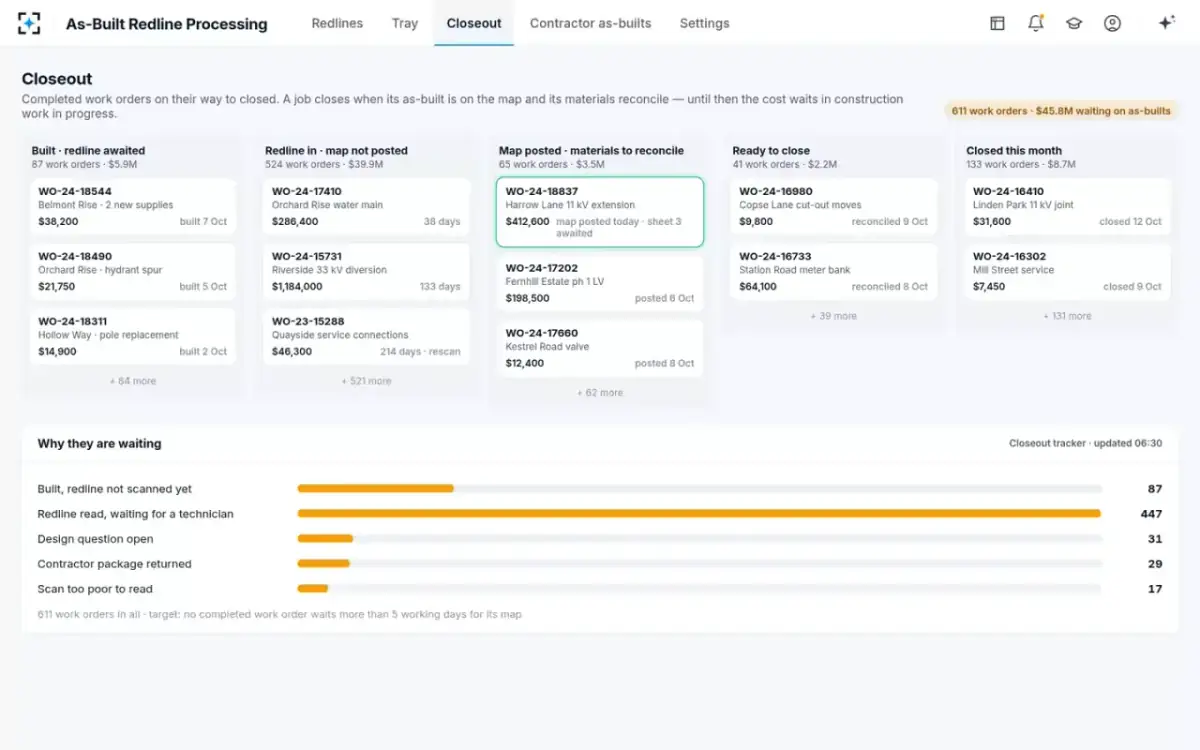Open the layout panel icon
The image size is (1200, 750).
[x=997, y=23]
